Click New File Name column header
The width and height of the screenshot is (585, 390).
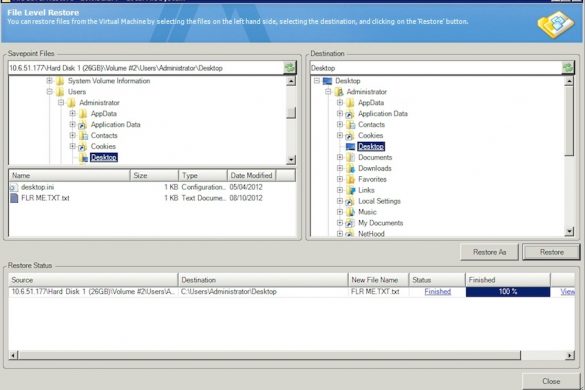[x=378, y=280]
